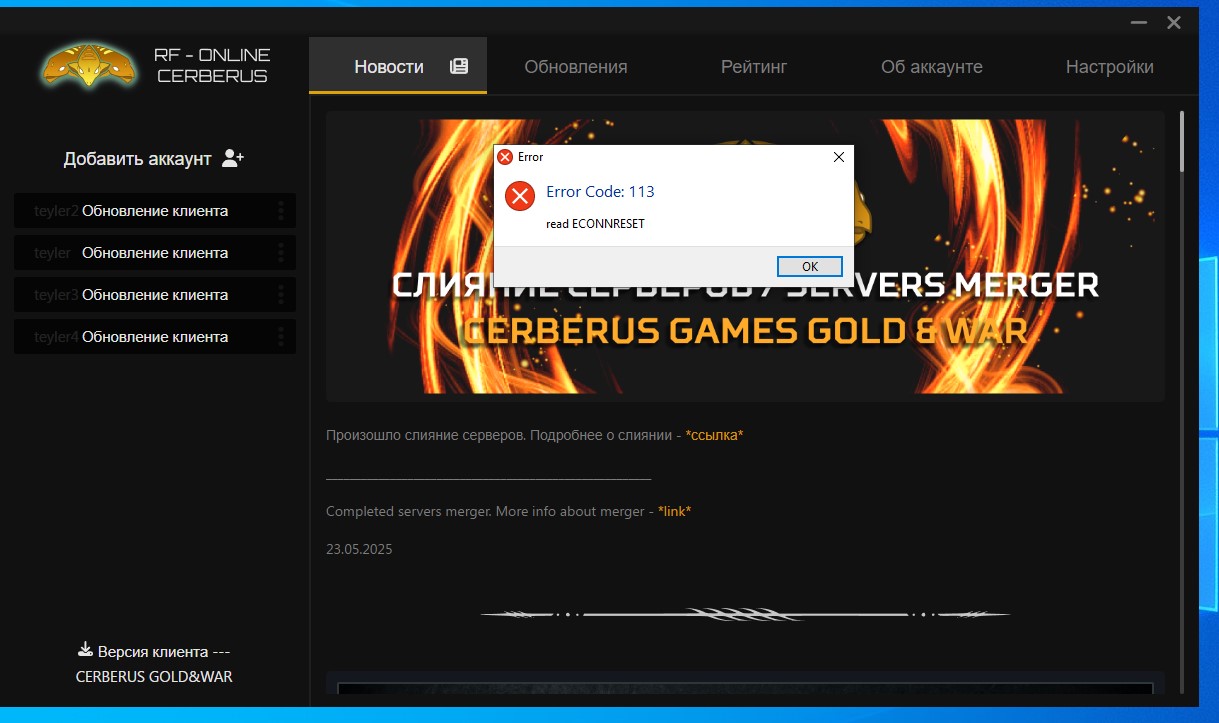1219x723 pixels.
Task: Open the Рейтинг tab
Action: pos(754,67)
